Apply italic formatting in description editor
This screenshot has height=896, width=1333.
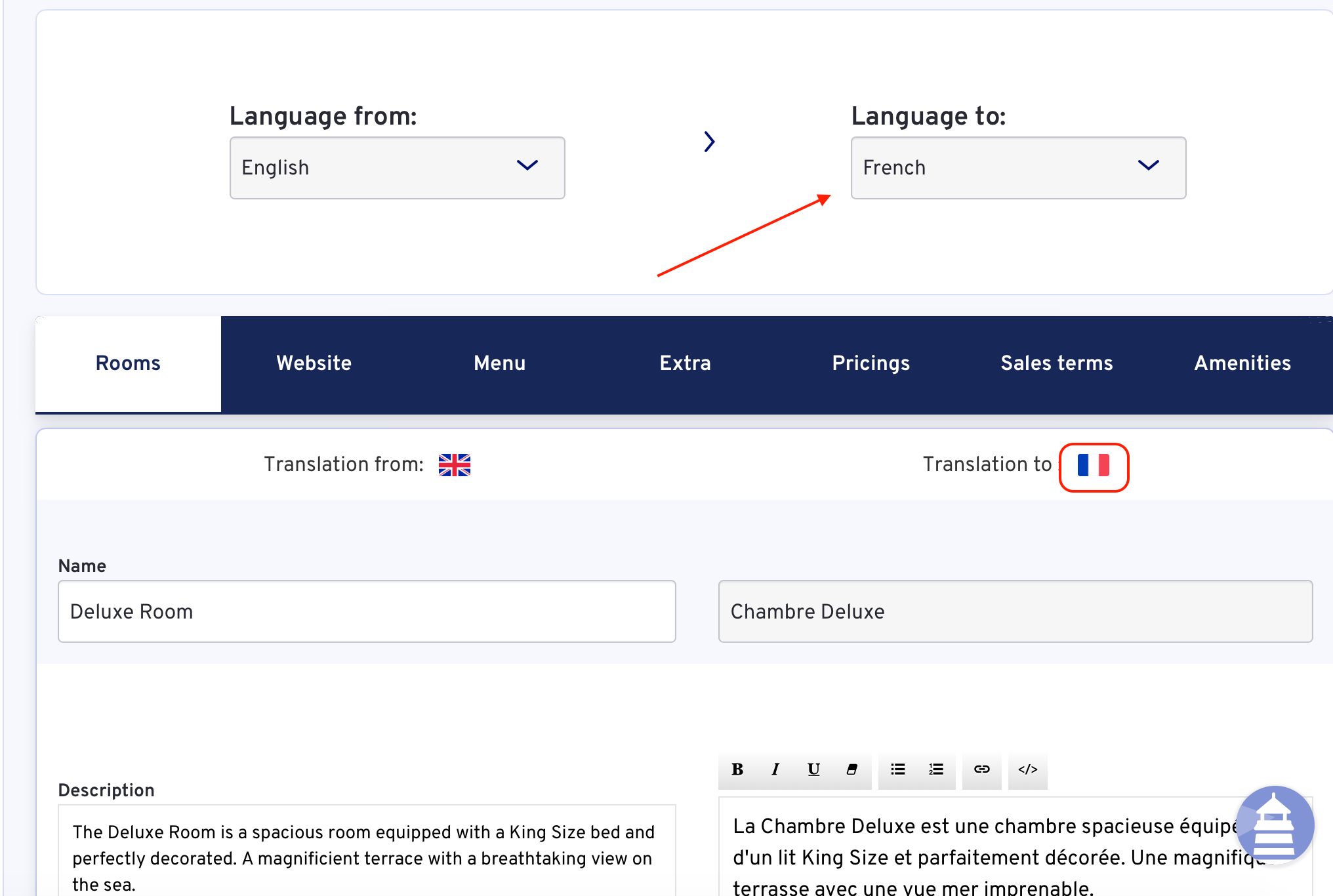(x=775, y=769)
